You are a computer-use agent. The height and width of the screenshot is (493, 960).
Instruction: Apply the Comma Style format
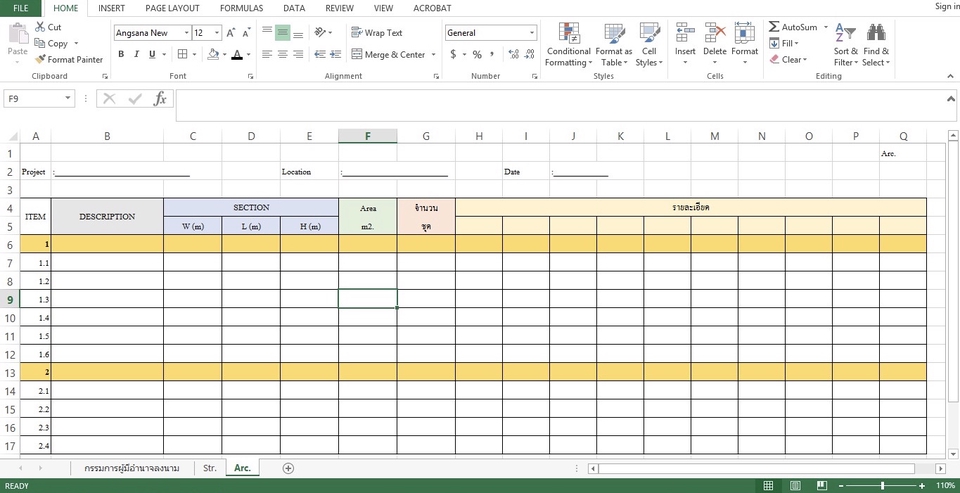[x=492, y=54]
